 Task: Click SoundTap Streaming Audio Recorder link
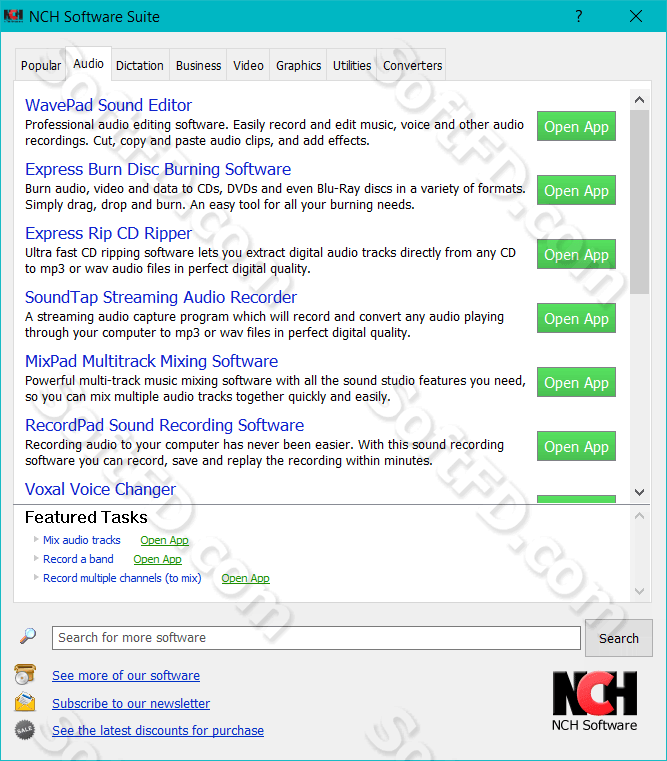[x=161, y=298]
